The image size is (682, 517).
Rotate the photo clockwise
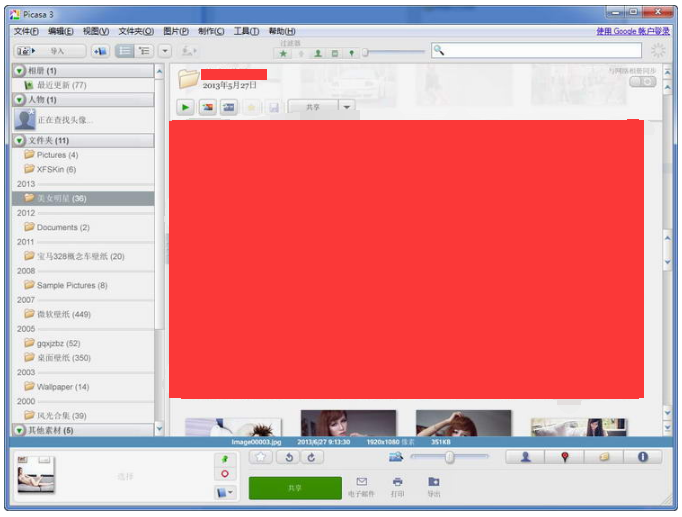[x=313, y=457]
